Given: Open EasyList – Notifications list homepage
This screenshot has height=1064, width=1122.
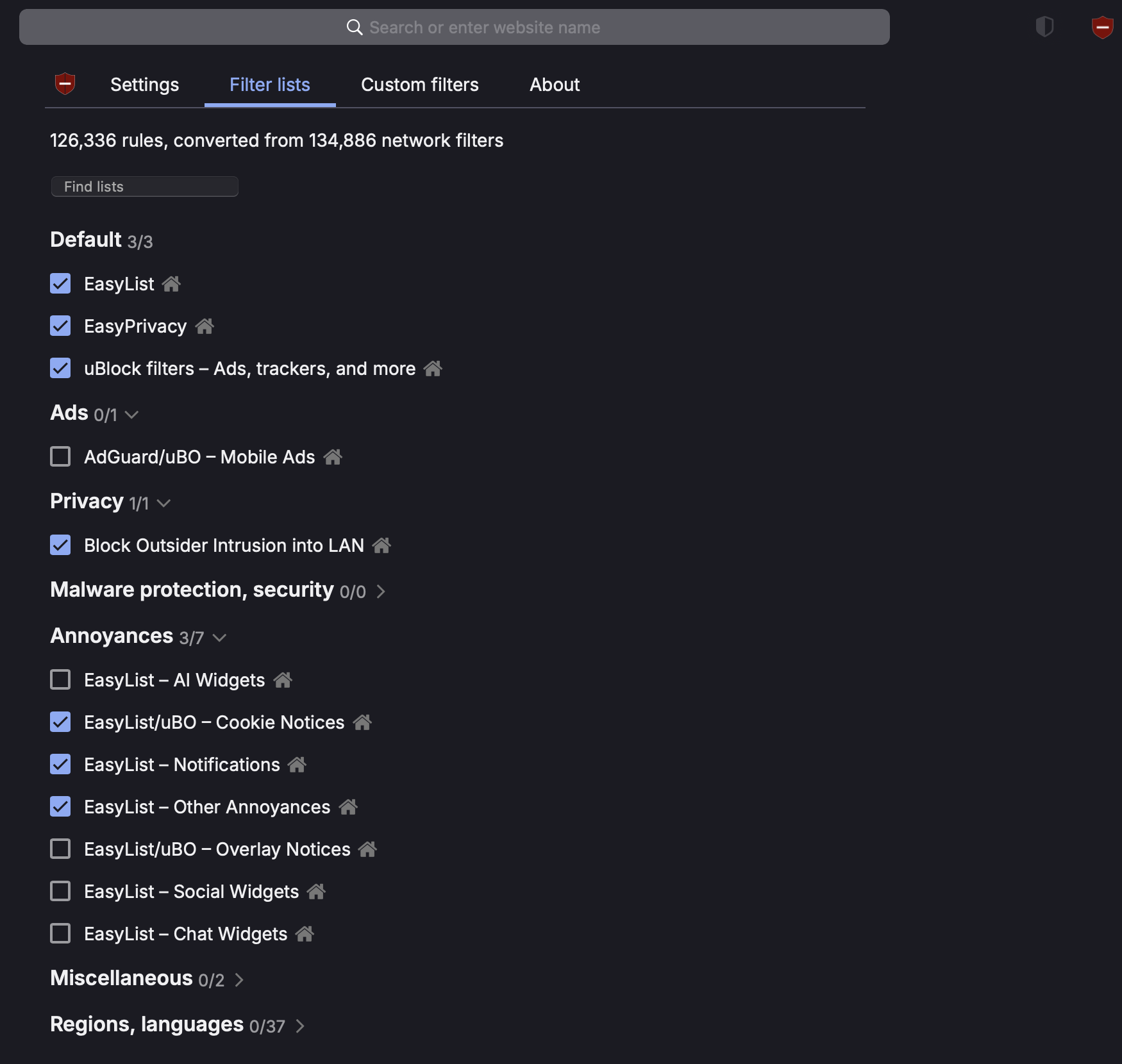Looking at the screenshot, I should pos(296,765).
